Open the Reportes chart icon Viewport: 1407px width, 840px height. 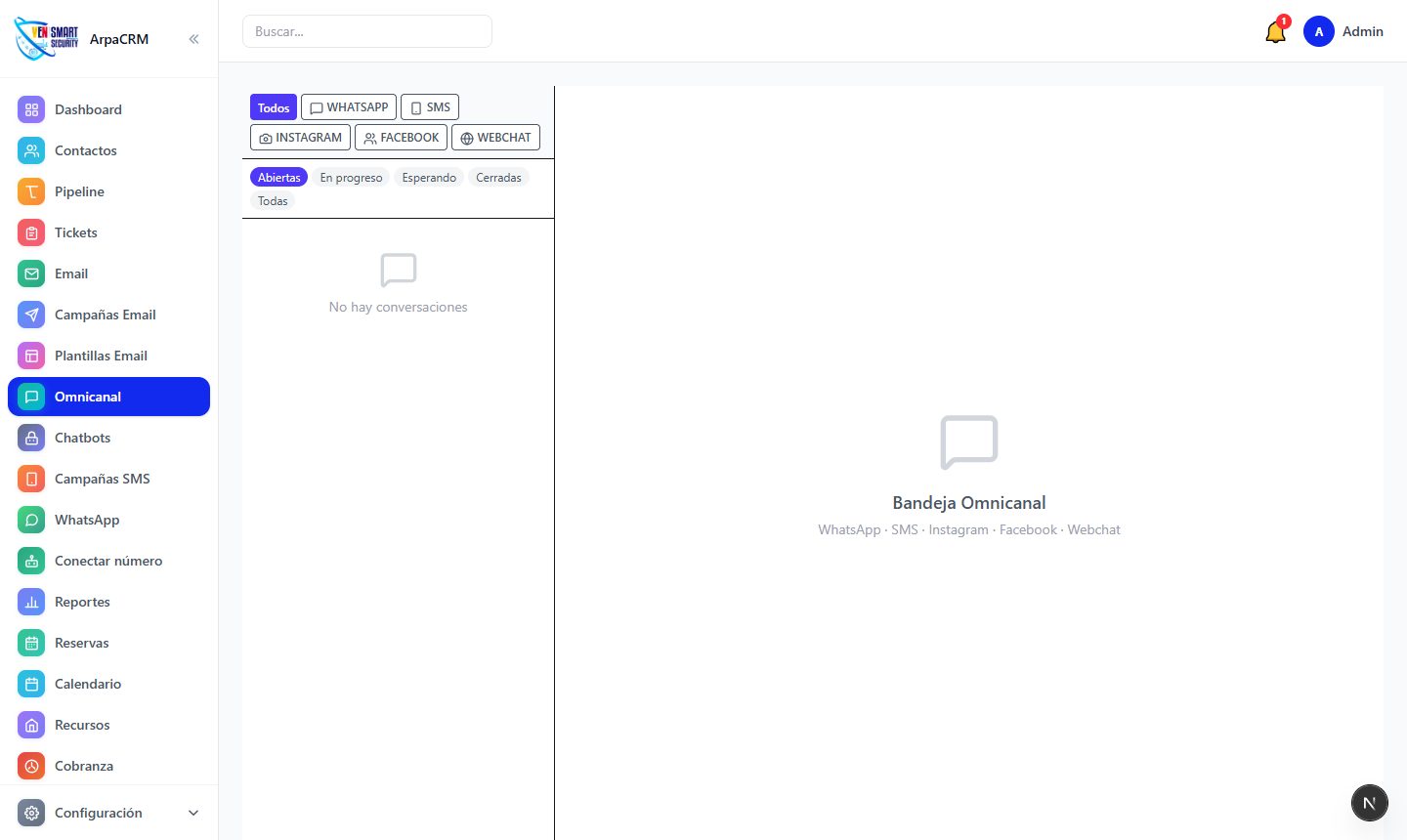(x=31, y=602)
